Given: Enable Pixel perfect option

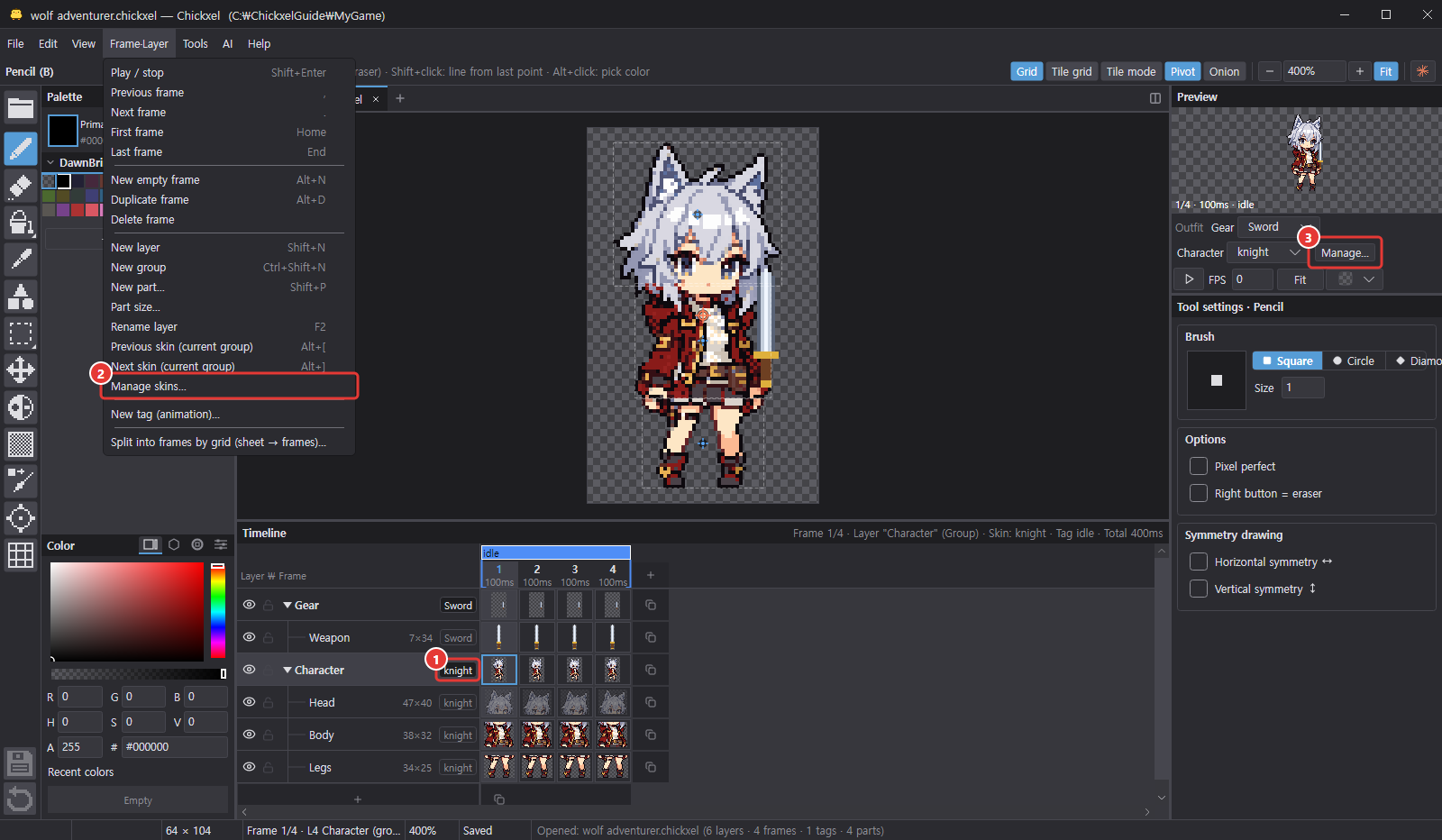Looking at the screenshot, I should point(1199,466).
